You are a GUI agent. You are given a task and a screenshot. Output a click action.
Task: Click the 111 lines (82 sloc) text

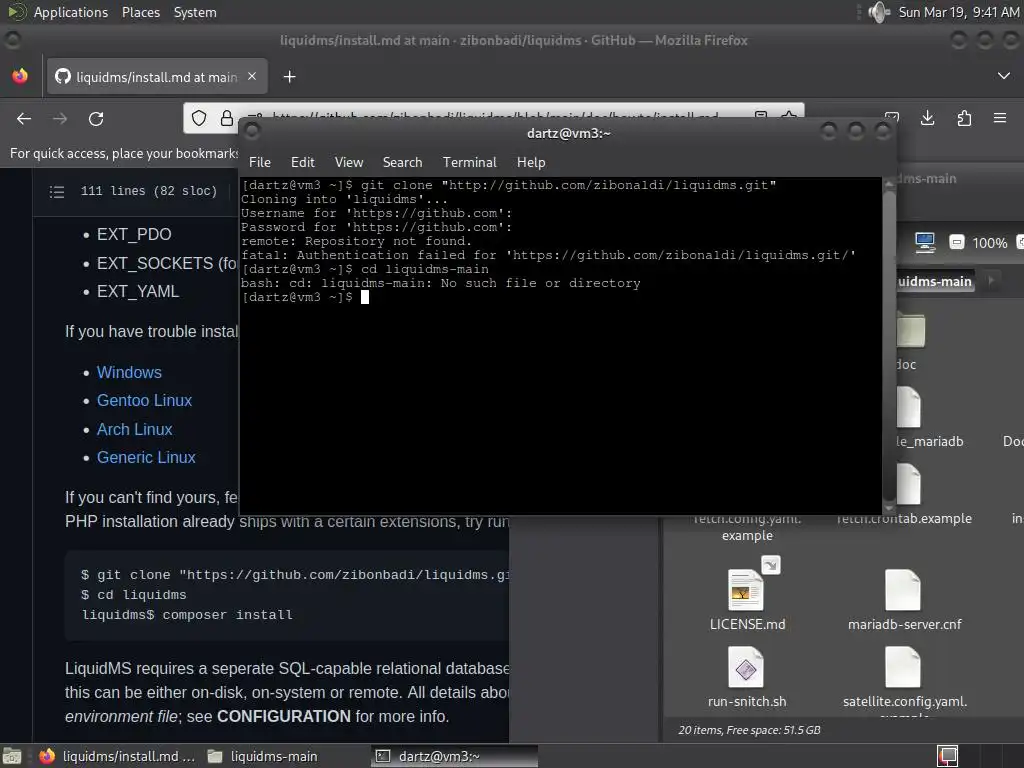149,191
